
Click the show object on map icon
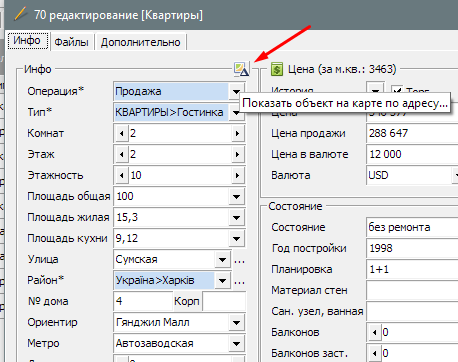[x=241, y=69]
